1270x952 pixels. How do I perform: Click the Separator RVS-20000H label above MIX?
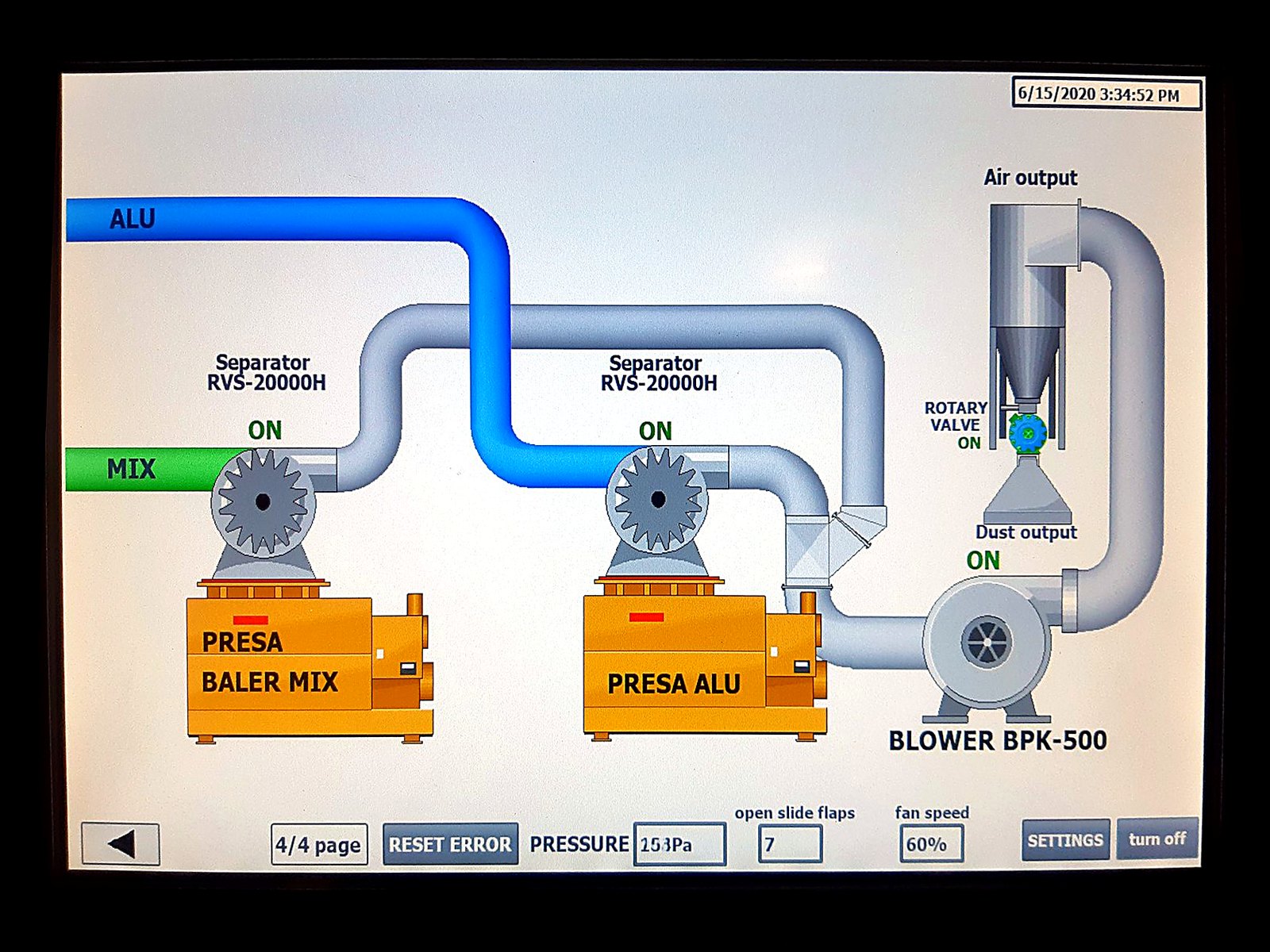tap(265, 373)
